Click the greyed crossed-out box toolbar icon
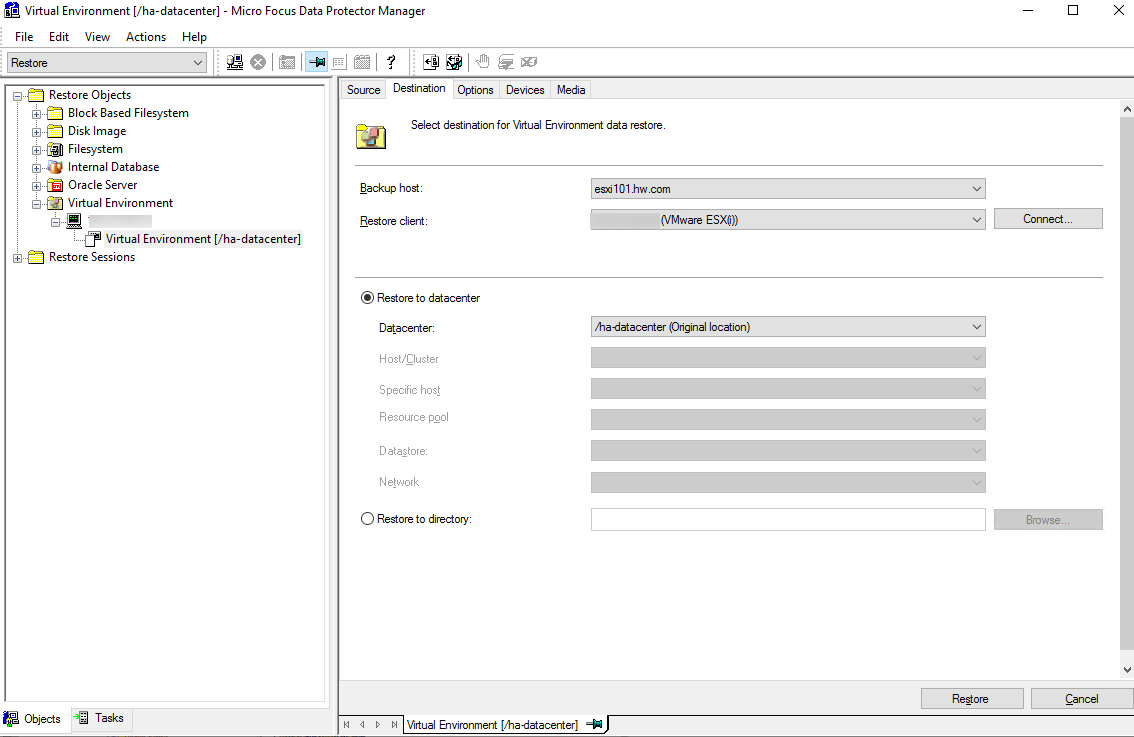Screen dimensions: 1134x737 [x=529, y=62]
